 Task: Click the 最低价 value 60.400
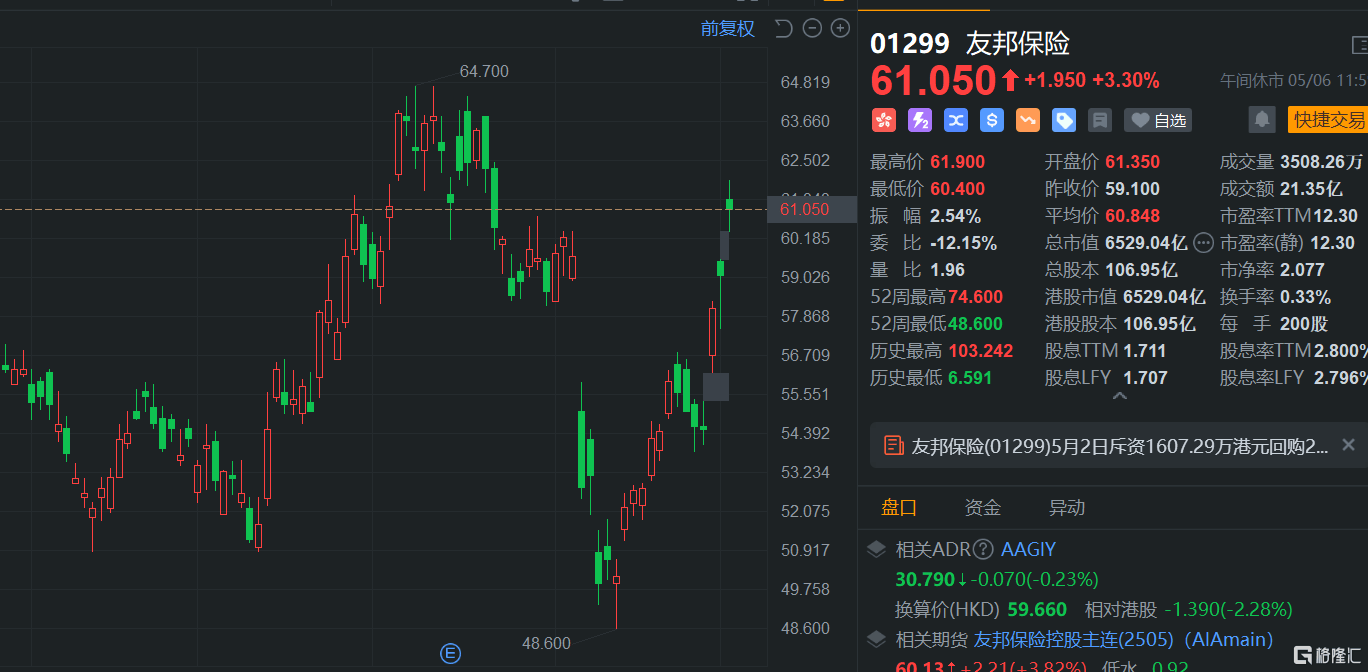(x=957, y=189)
